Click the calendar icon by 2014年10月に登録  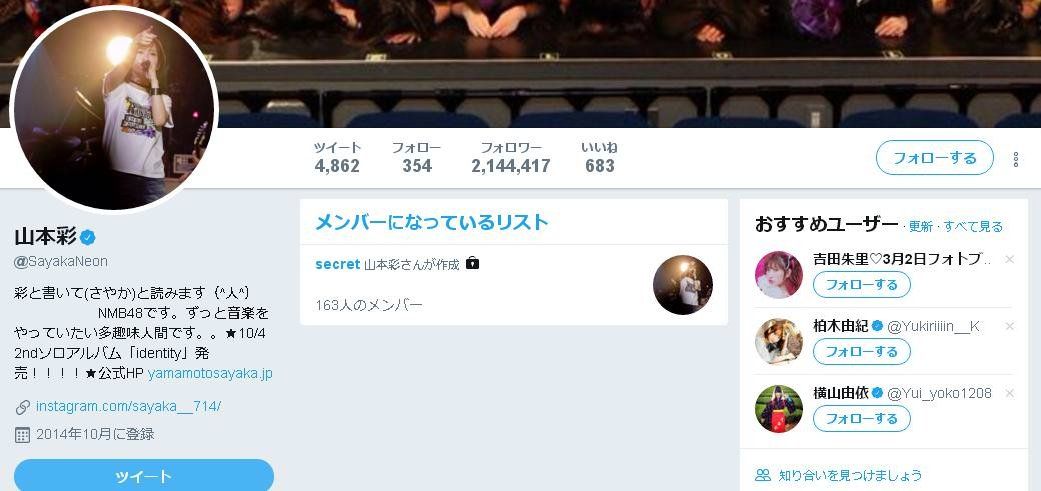23,435
